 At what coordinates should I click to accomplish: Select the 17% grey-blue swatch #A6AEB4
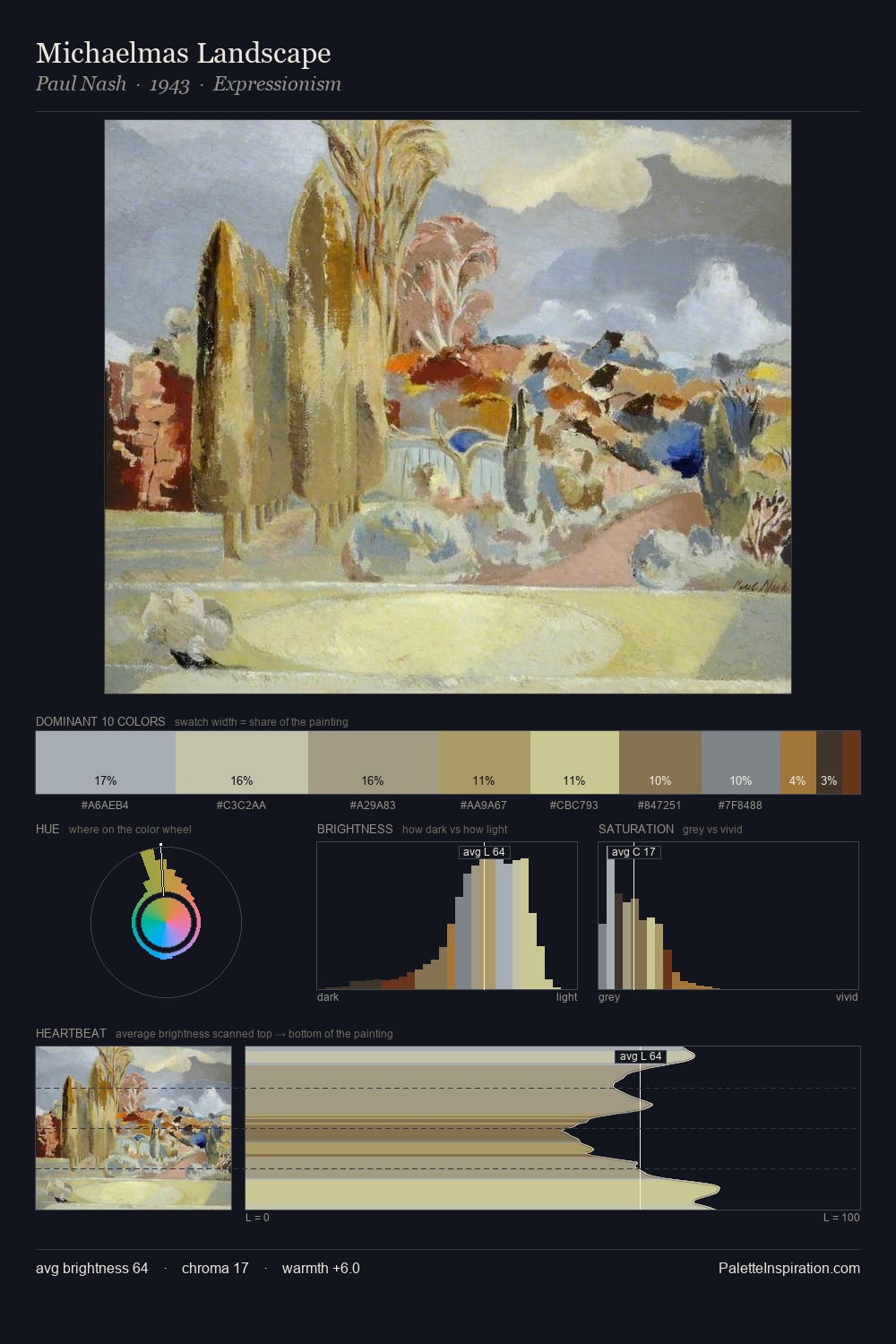click(x=106, y=762)
